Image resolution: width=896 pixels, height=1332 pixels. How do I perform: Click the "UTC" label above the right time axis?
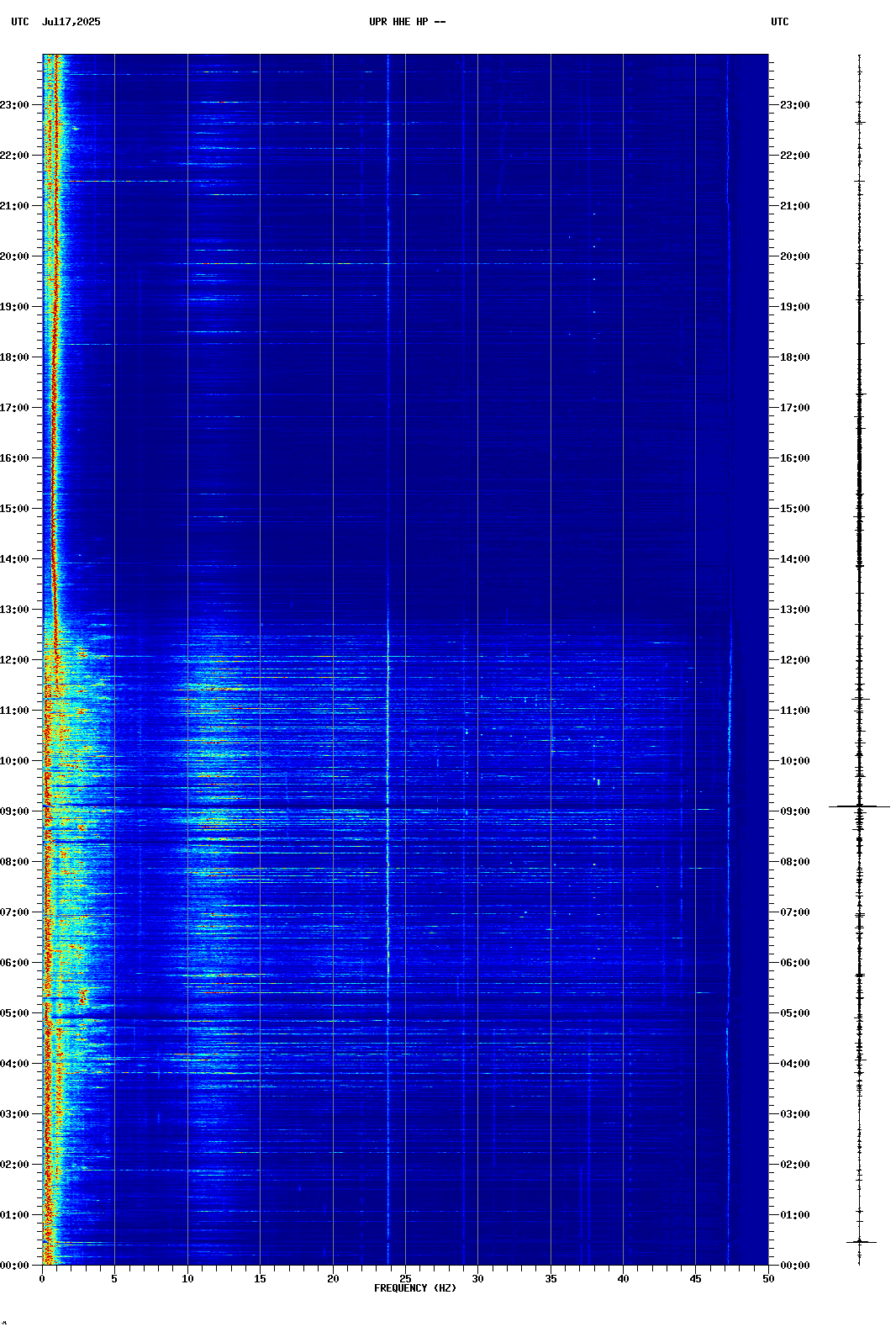780,22
